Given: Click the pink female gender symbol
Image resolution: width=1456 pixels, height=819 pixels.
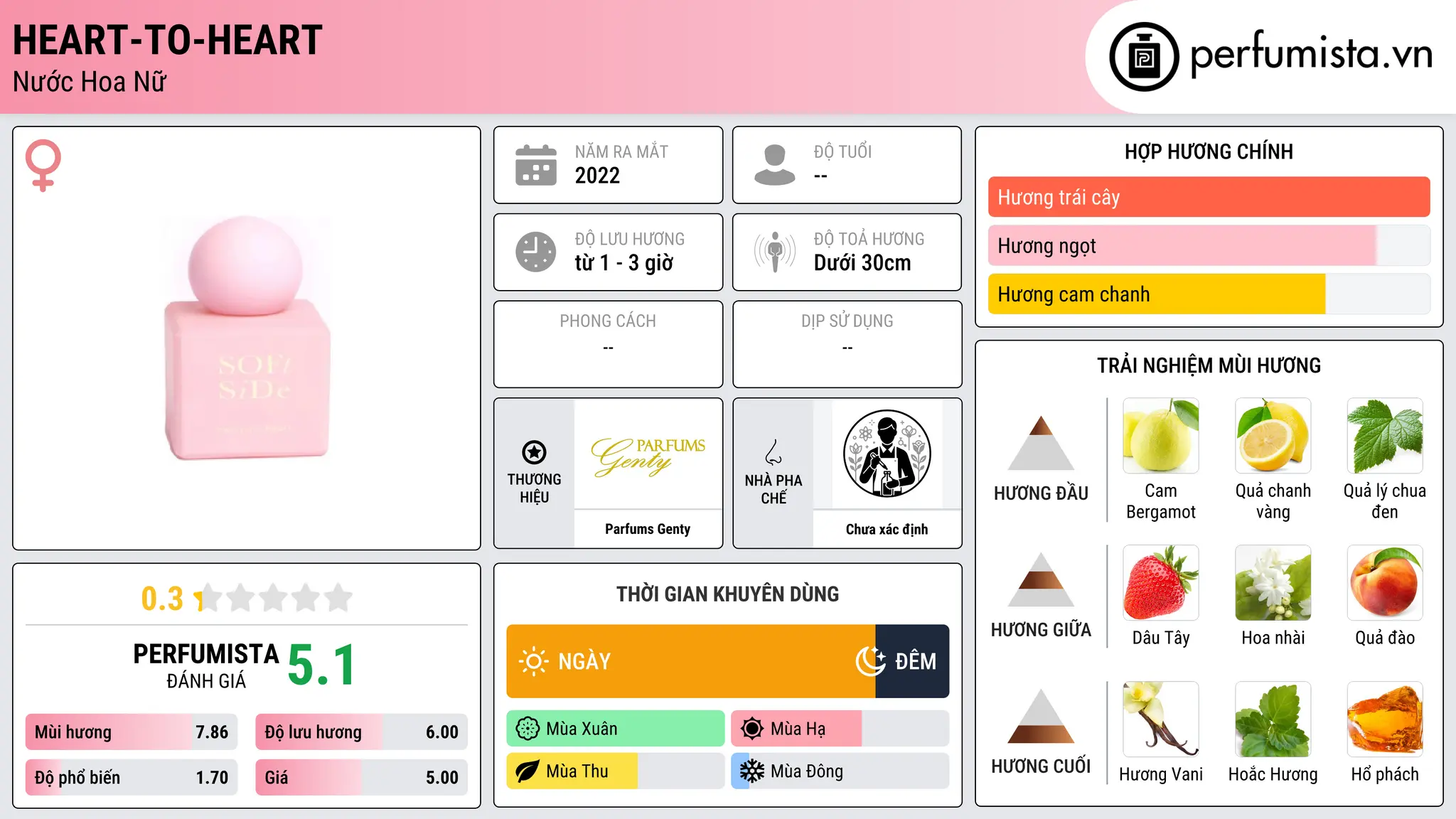Looking at the screenshot, I should [x=43, y=165].
